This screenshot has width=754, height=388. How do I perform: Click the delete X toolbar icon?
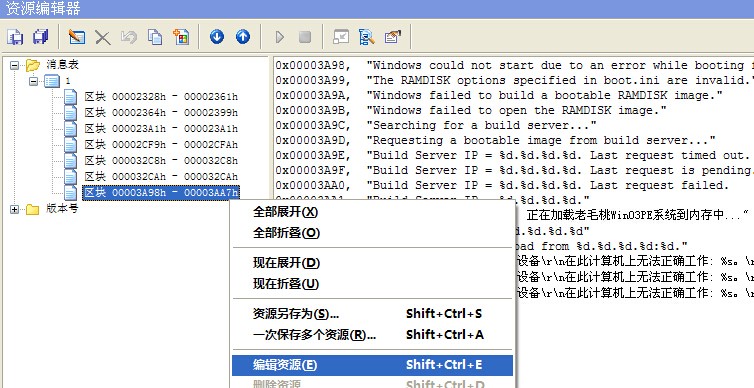(102, 37)
